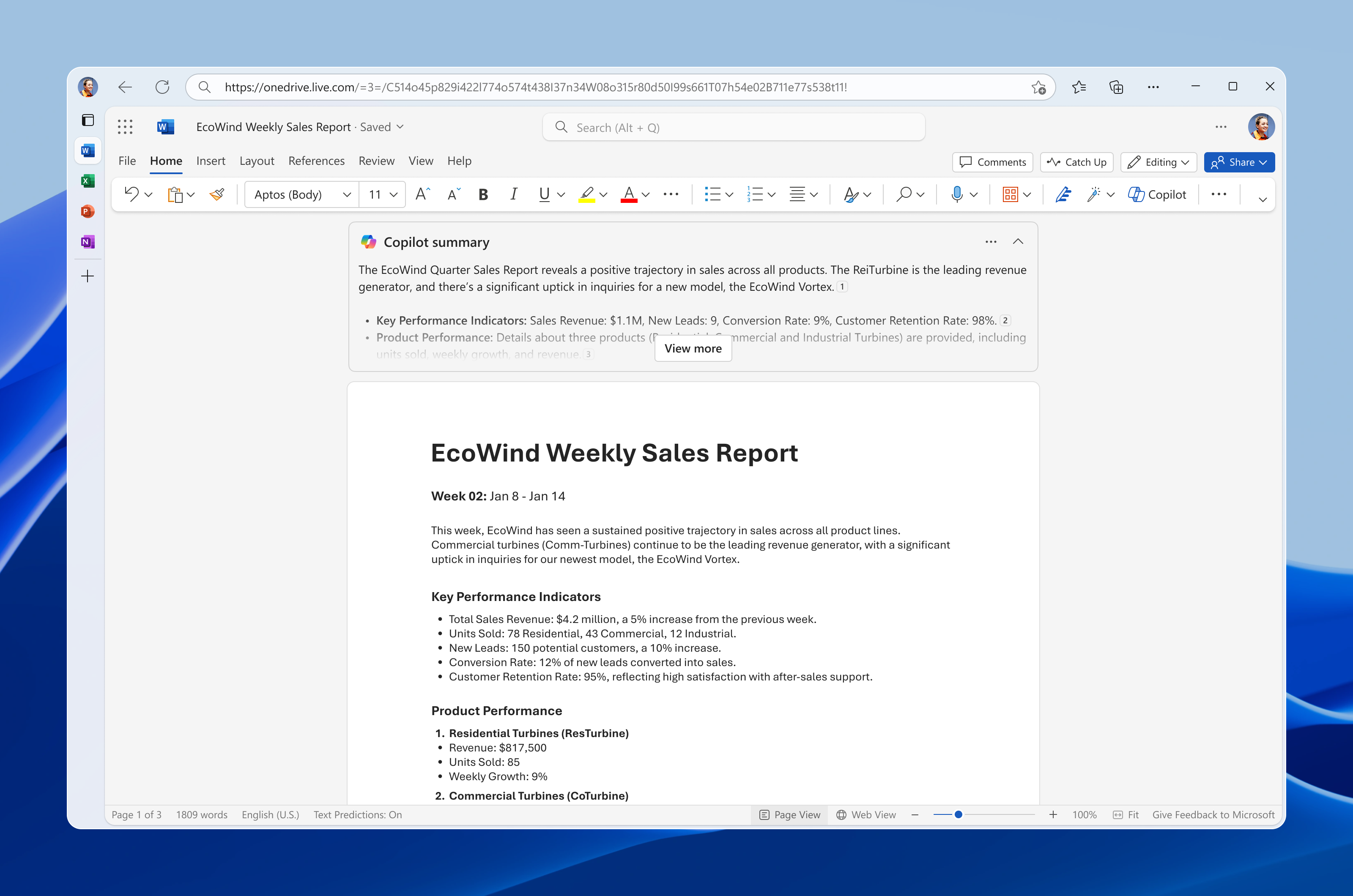Increase font size with grow icon
This screenshot has height=896, width=1353.
(422, 194)
